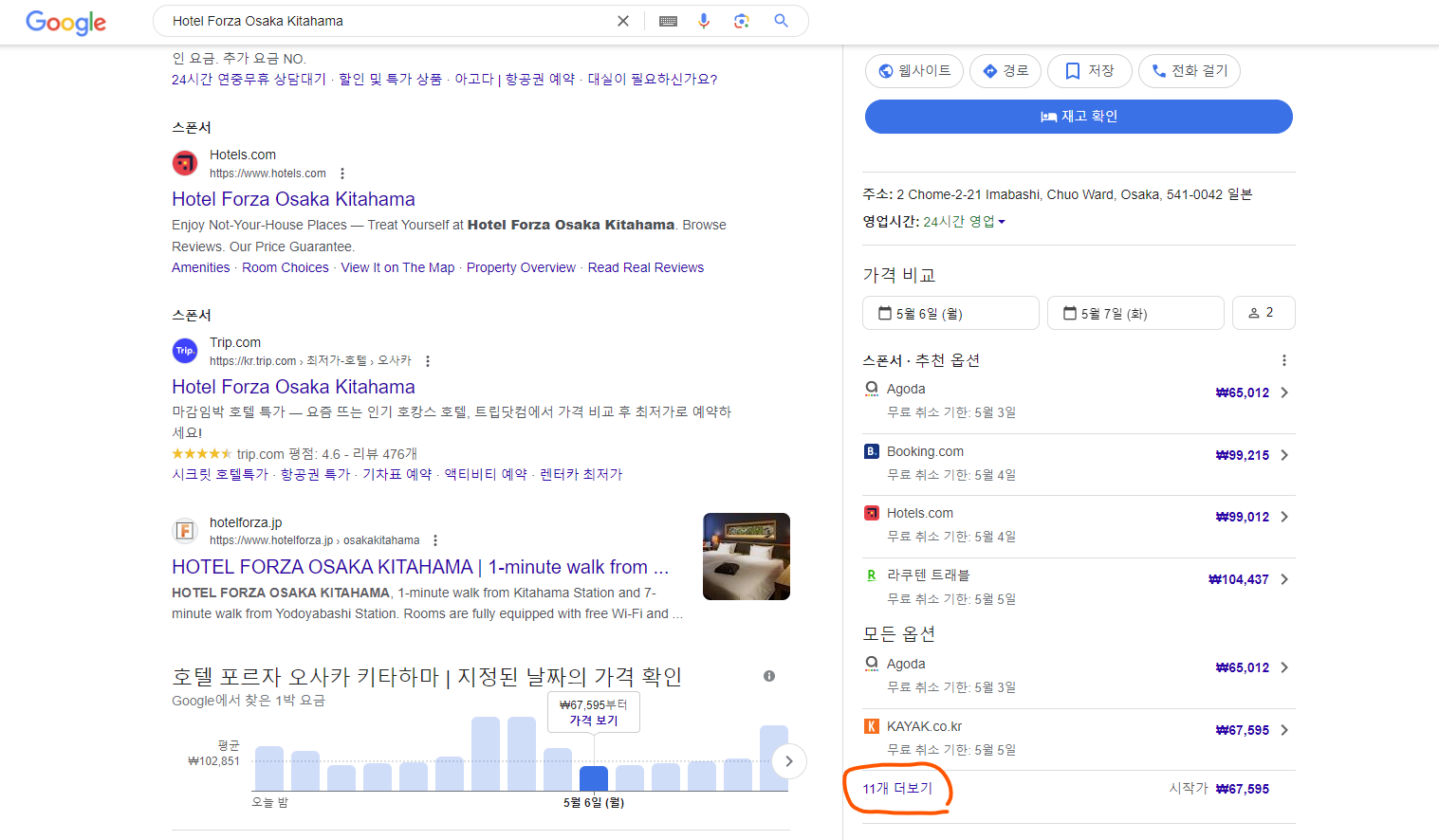Open hotelforza.jp result three-dot menu
The width and height of the screenshot is (1439, 840).
tap(435, 540)
